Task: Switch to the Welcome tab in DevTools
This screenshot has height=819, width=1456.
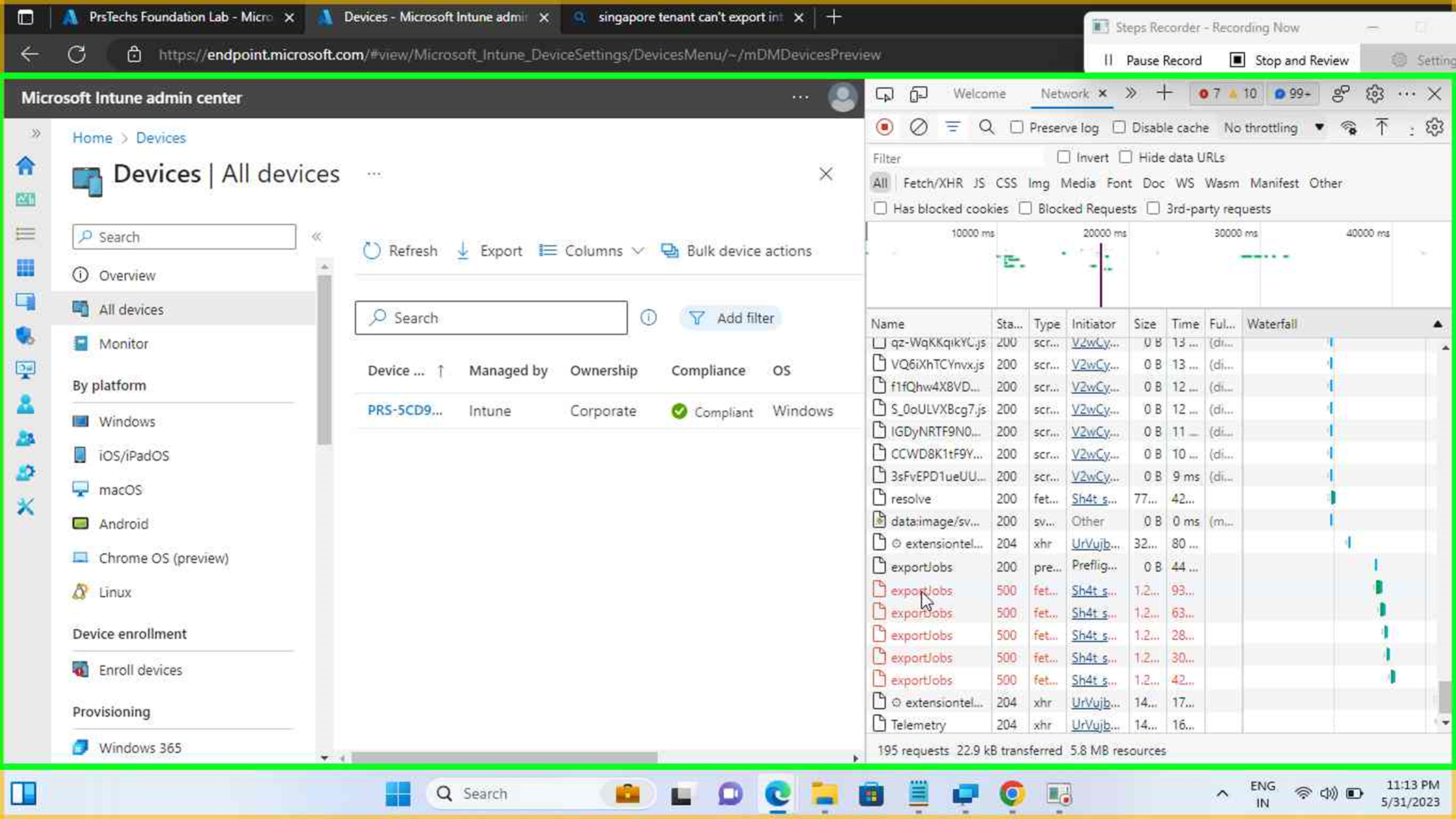Action: (980, 94)
